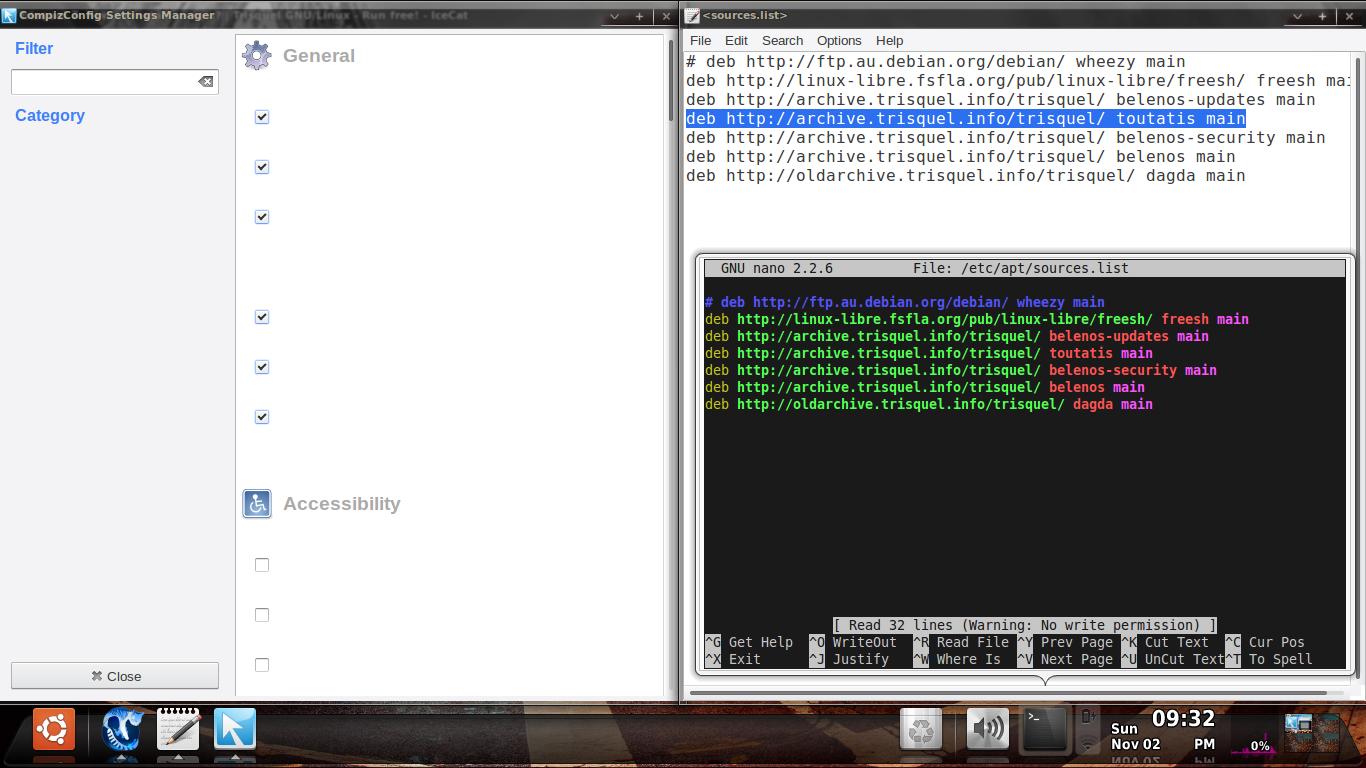Select the General section heading
The height and width of the screenshot is (768, 1366).
point(319,56)
